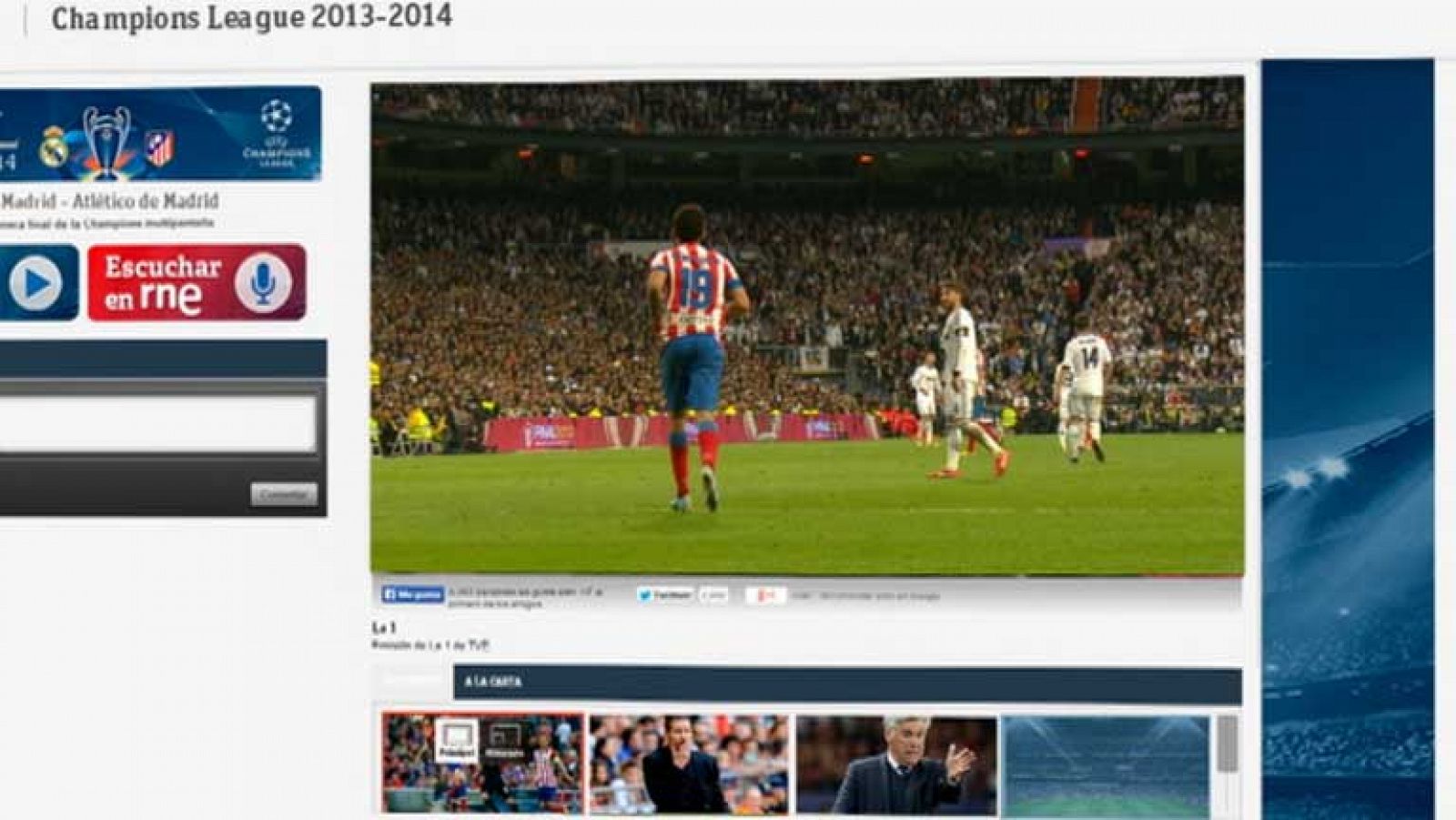The width and height of the screenshot is (1456, 820).
Task: Click Escuchar en RNE button
Action: [197, 283]
